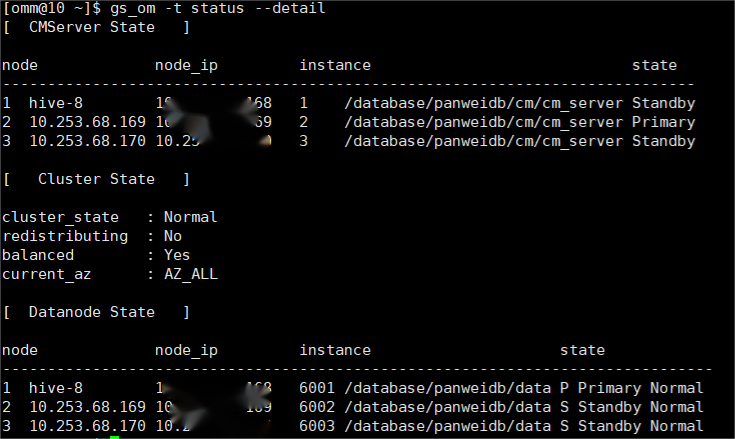
Task: Click the green terminal cursor block
Action: [x=115, y=437]
